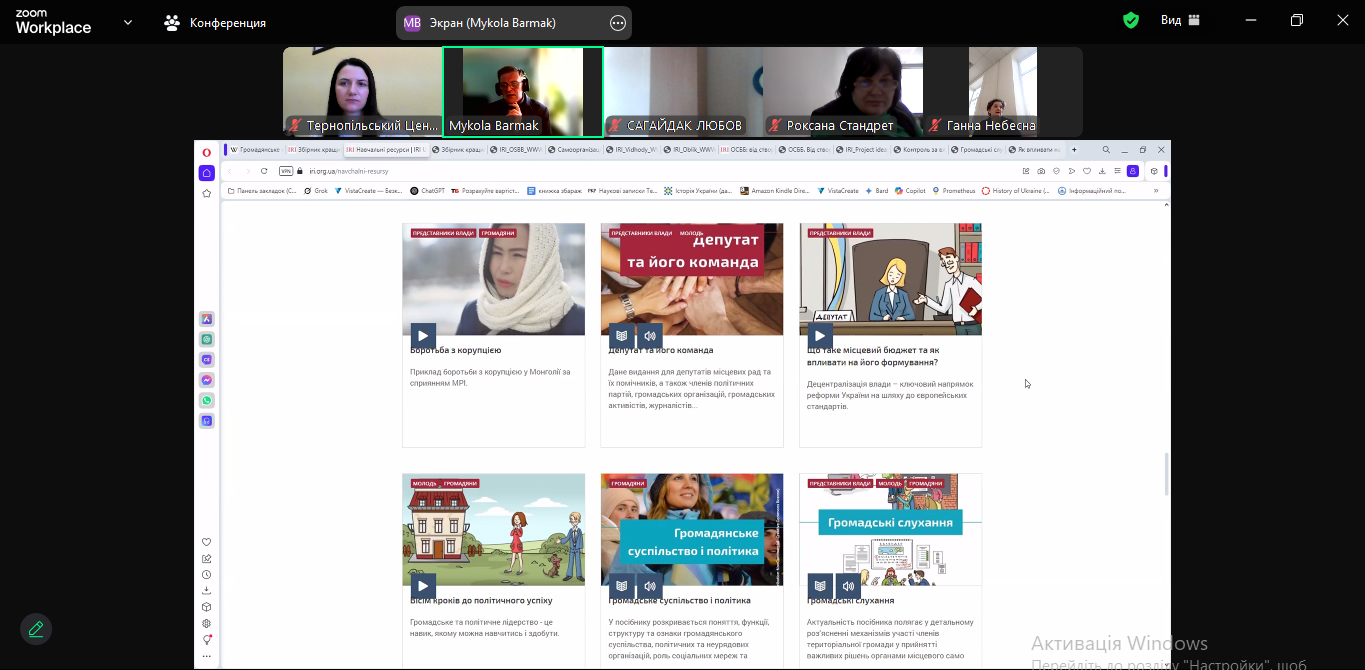Viewport: 1365px width, 670px height.
Task: Open Facebook Messenger in Opera sidebar
Action: (x=207, y=380)
